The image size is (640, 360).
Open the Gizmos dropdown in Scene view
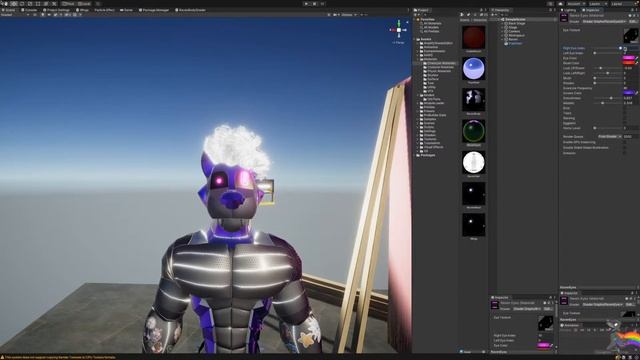[349, 15]
